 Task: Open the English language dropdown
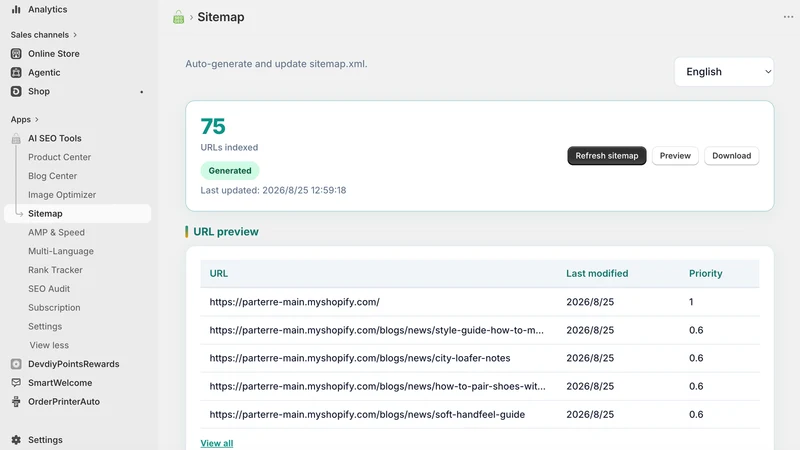coord(724,72)
